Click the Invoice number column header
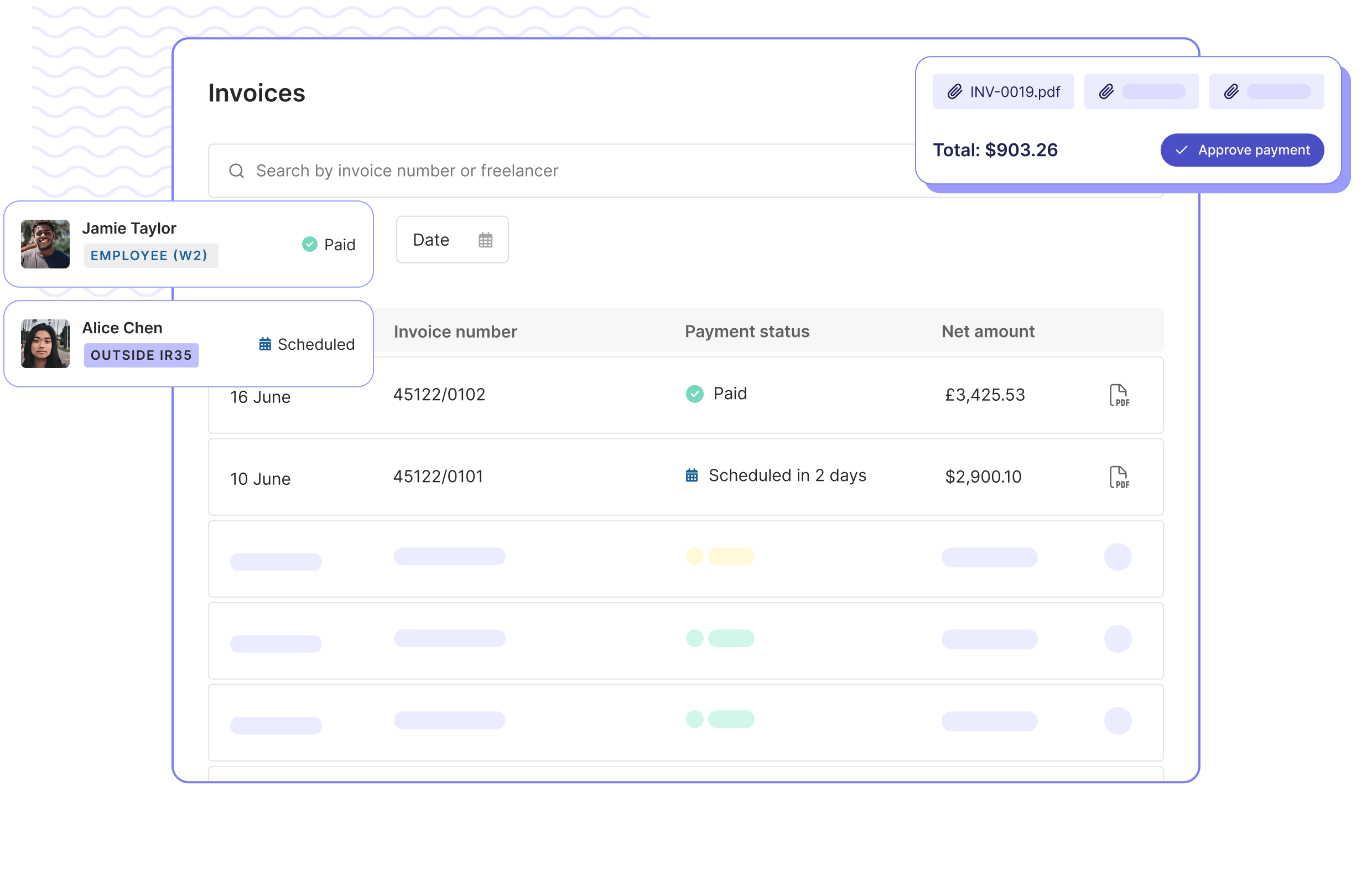Image resolution: width=1372 pixels, height=869 pixels. pos(455,332)
